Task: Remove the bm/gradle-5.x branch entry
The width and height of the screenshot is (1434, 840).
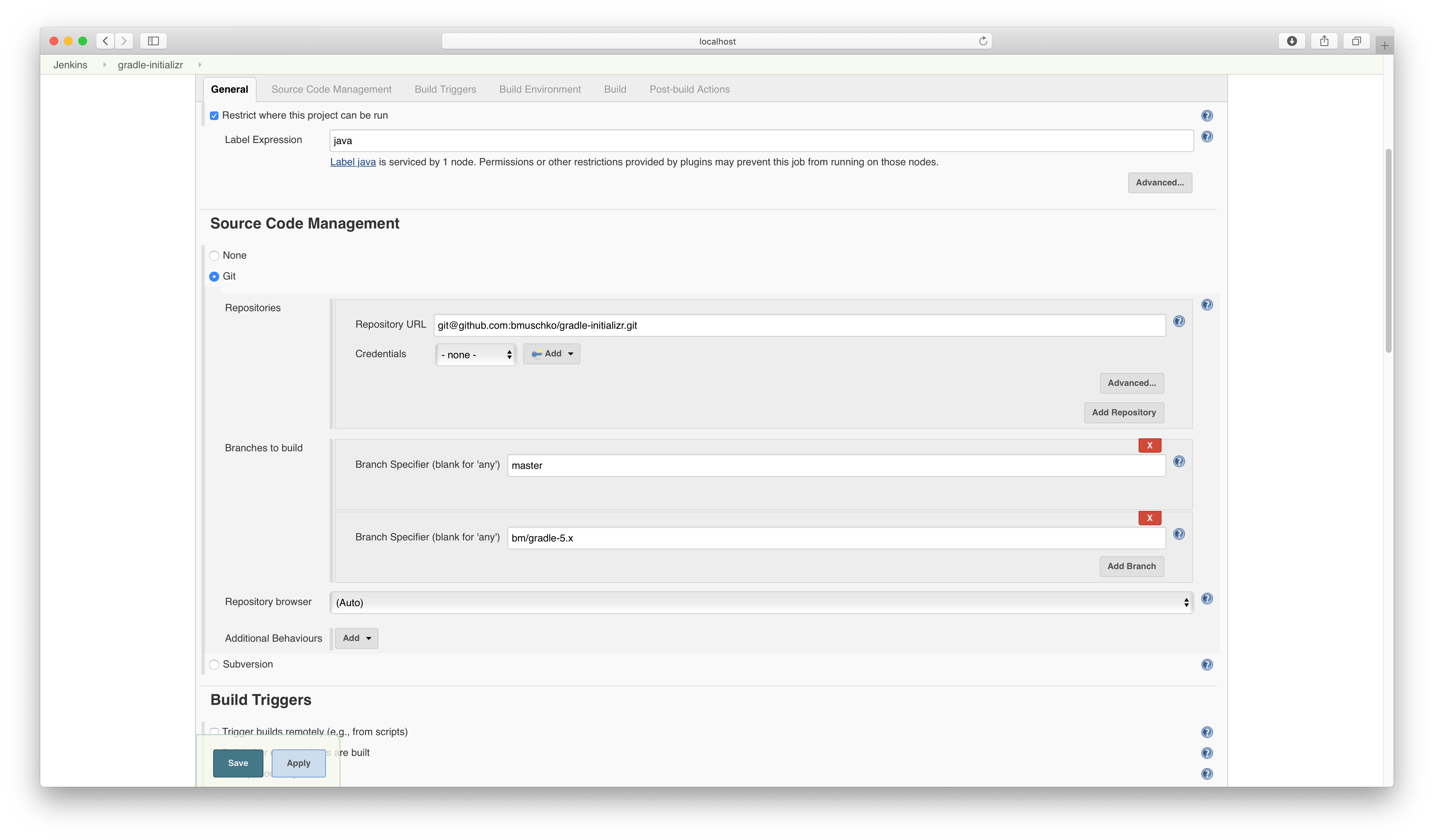Action: coord(1149,517)
